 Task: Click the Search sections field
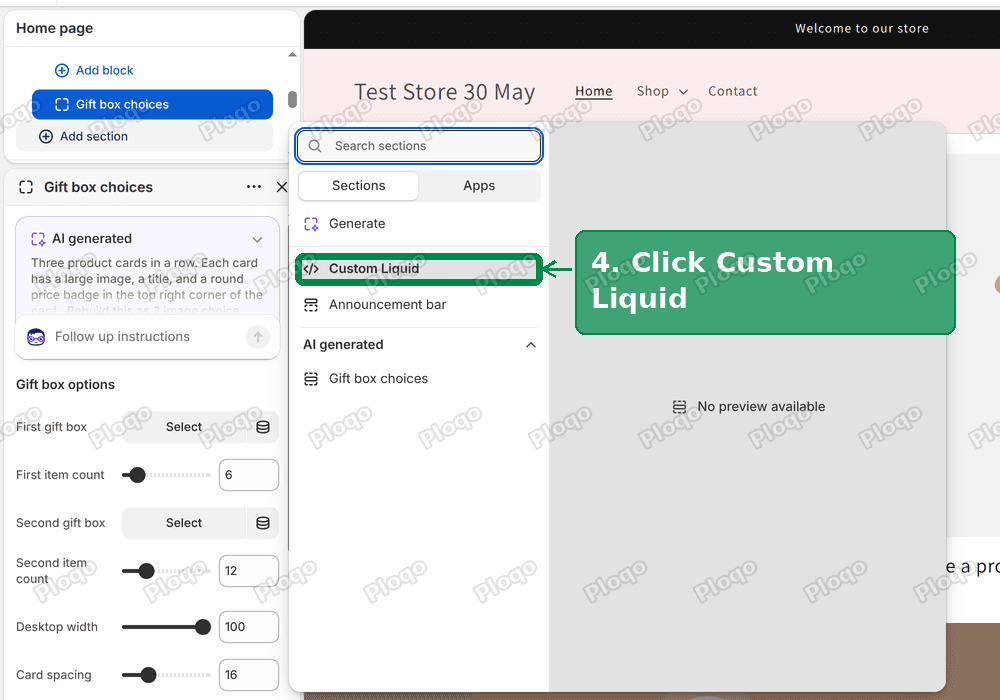pyautogui.click(x=419, y=146)
